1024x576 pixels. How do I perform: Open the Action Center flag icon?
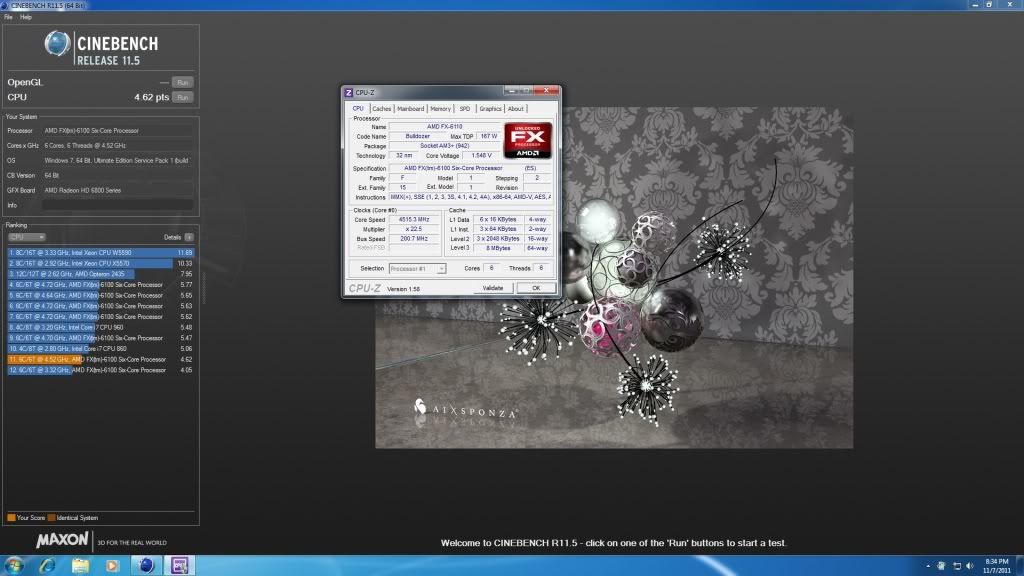click(941, 566)
